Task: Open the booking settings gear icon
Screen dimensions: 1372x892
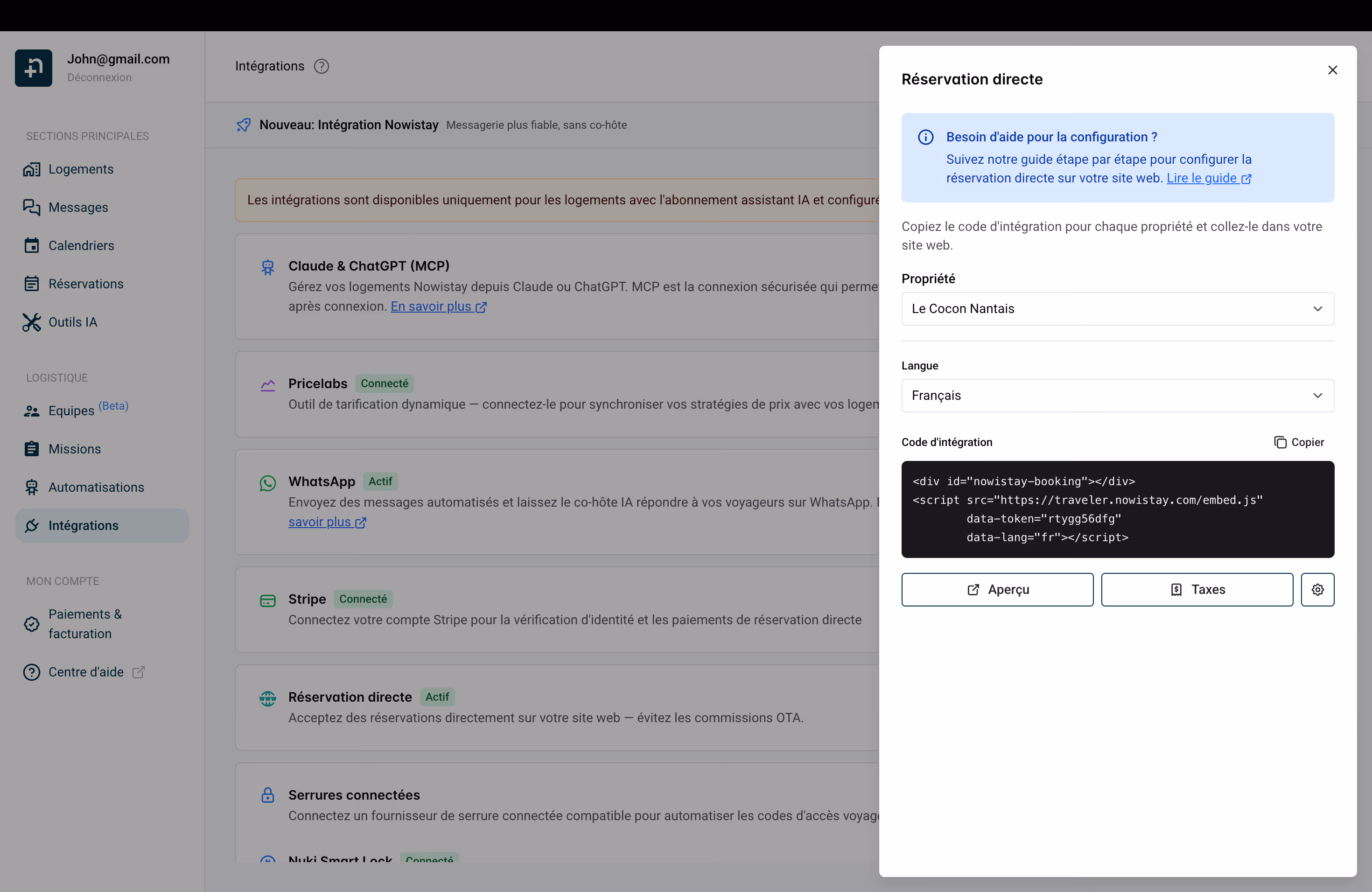Action: pyautogui.click(x=1317, y=590)
